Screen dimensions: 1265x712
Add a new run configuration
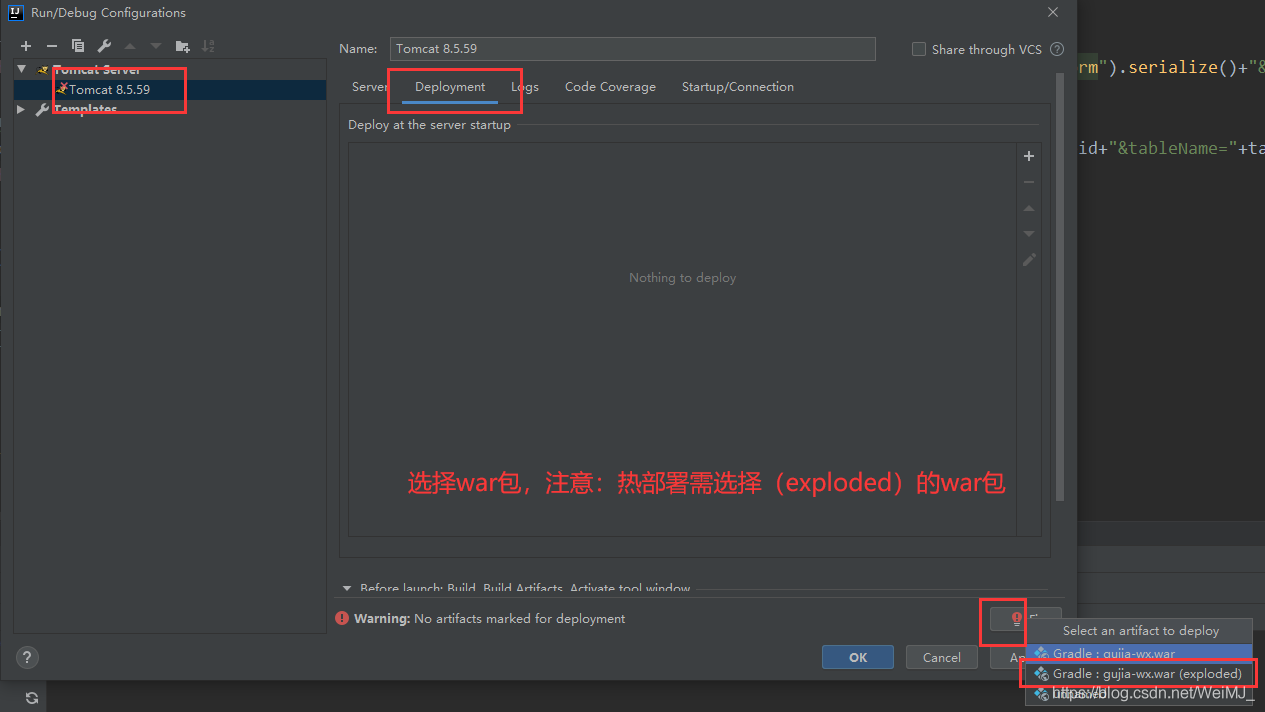click(25, 45)
